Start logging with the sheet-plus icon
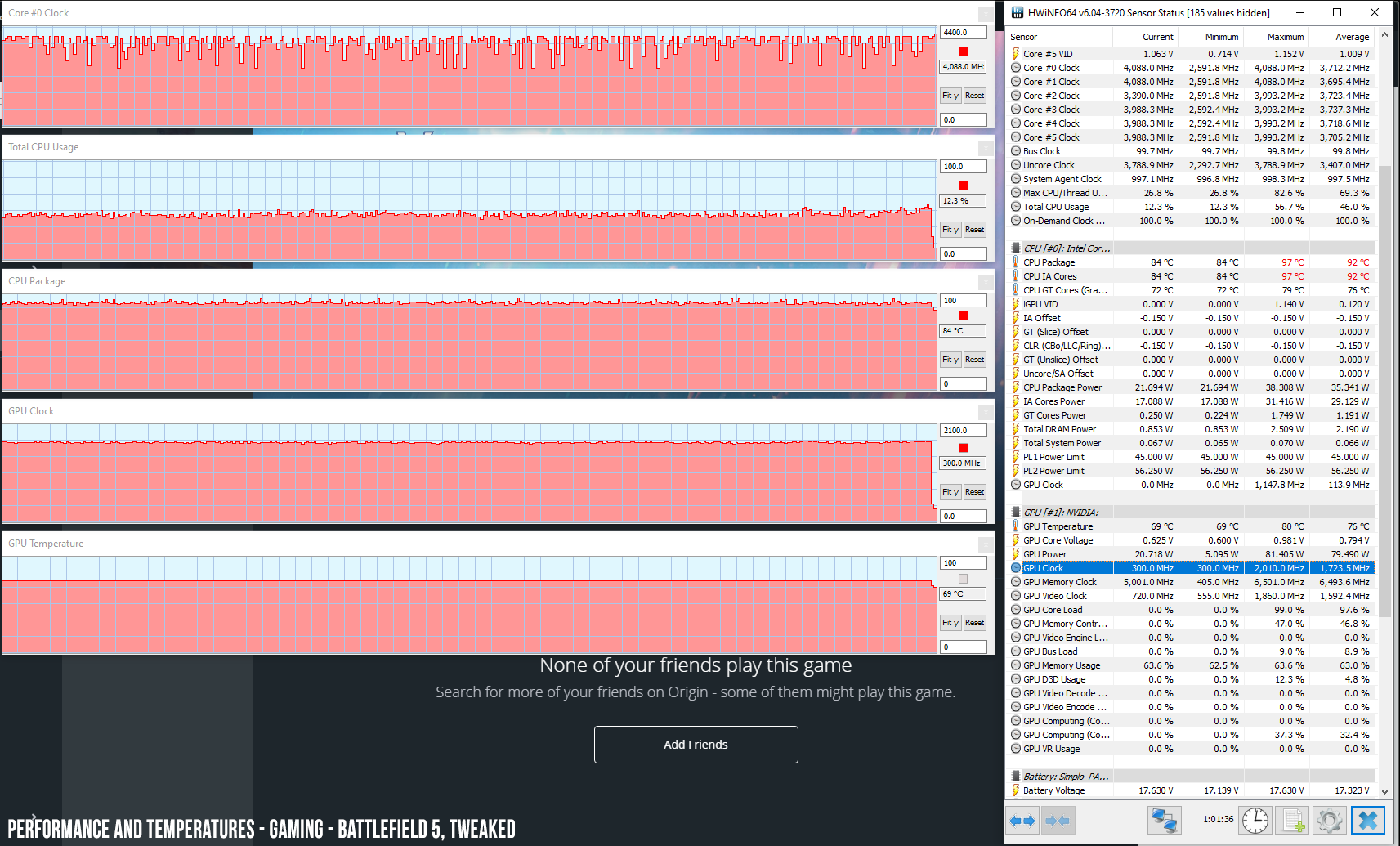This screenshot has height=846, width=1400. click(1292, 820)
